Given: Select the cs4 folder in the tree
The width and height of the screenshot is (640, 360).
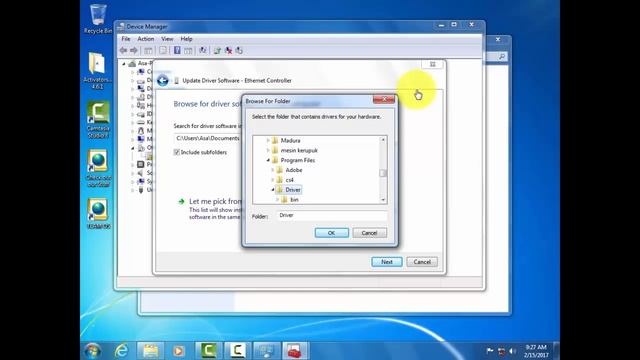Looking at the screenshot, I should [289, 180].
